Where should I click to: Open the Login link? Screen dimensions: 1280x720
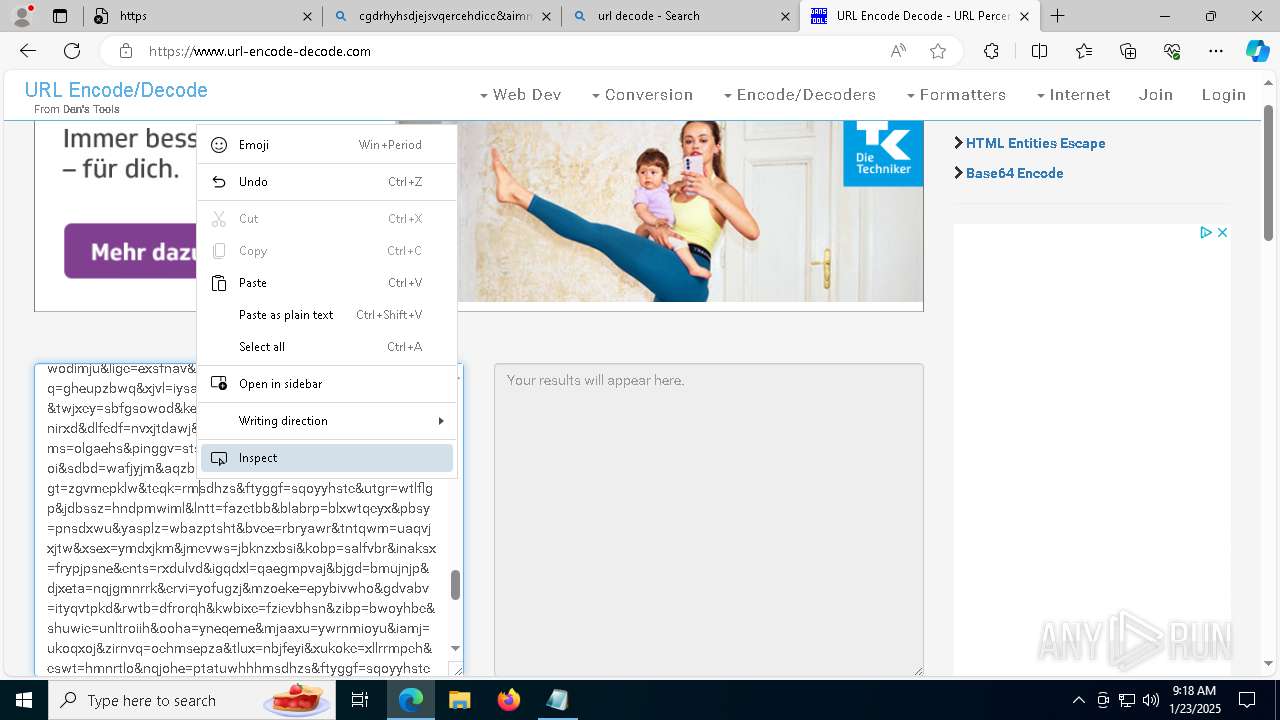click(x=1223, y=95)
